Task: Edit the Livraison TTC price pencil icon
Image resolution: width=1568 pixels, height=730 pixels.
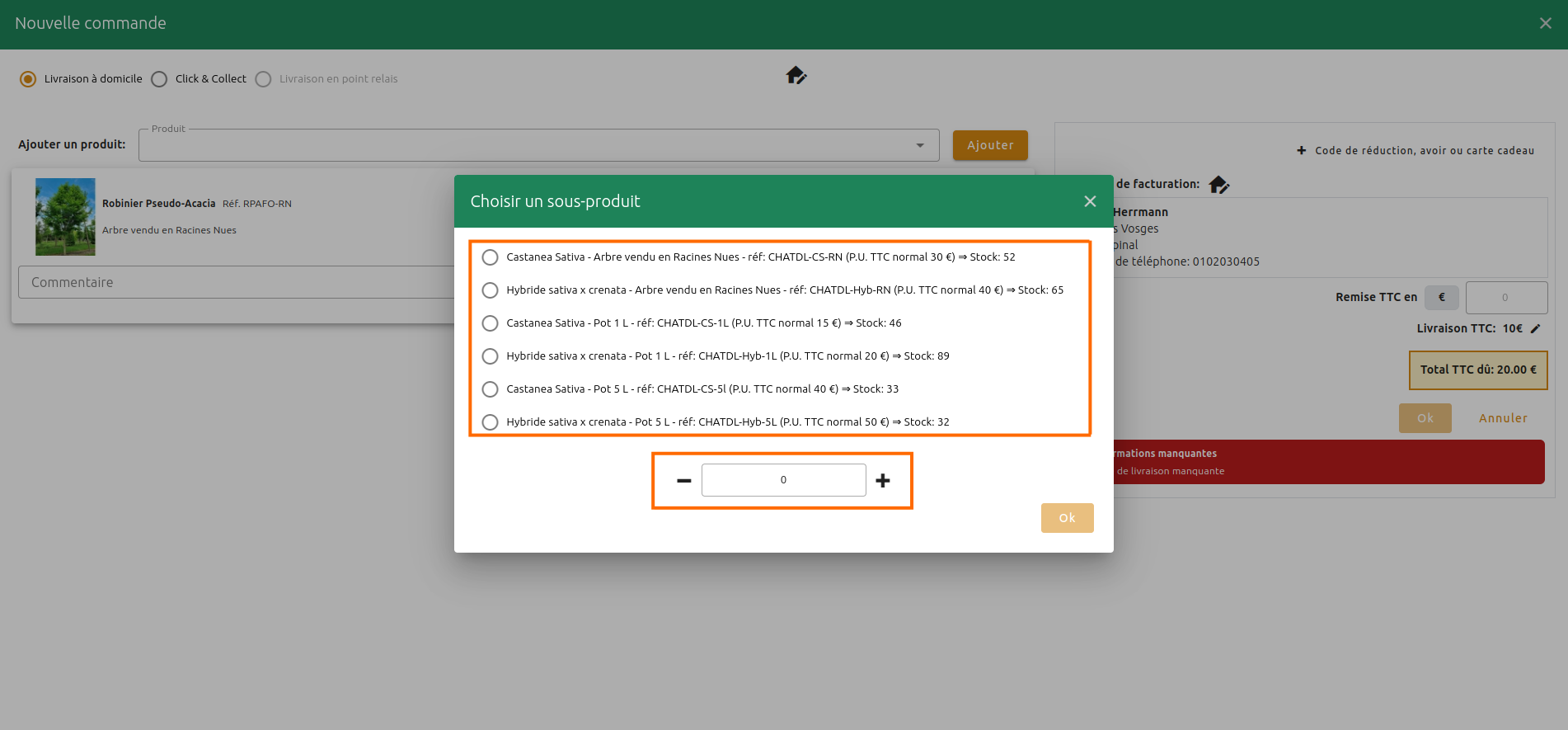Action: point(1535,328)
